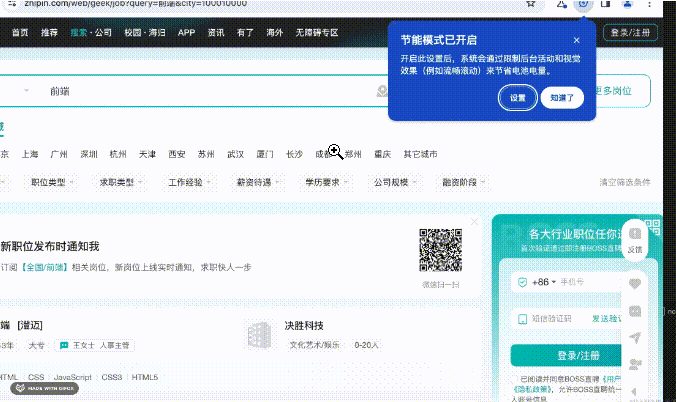
Task: Select city 厦门
Action: click(x=265, y=154)
